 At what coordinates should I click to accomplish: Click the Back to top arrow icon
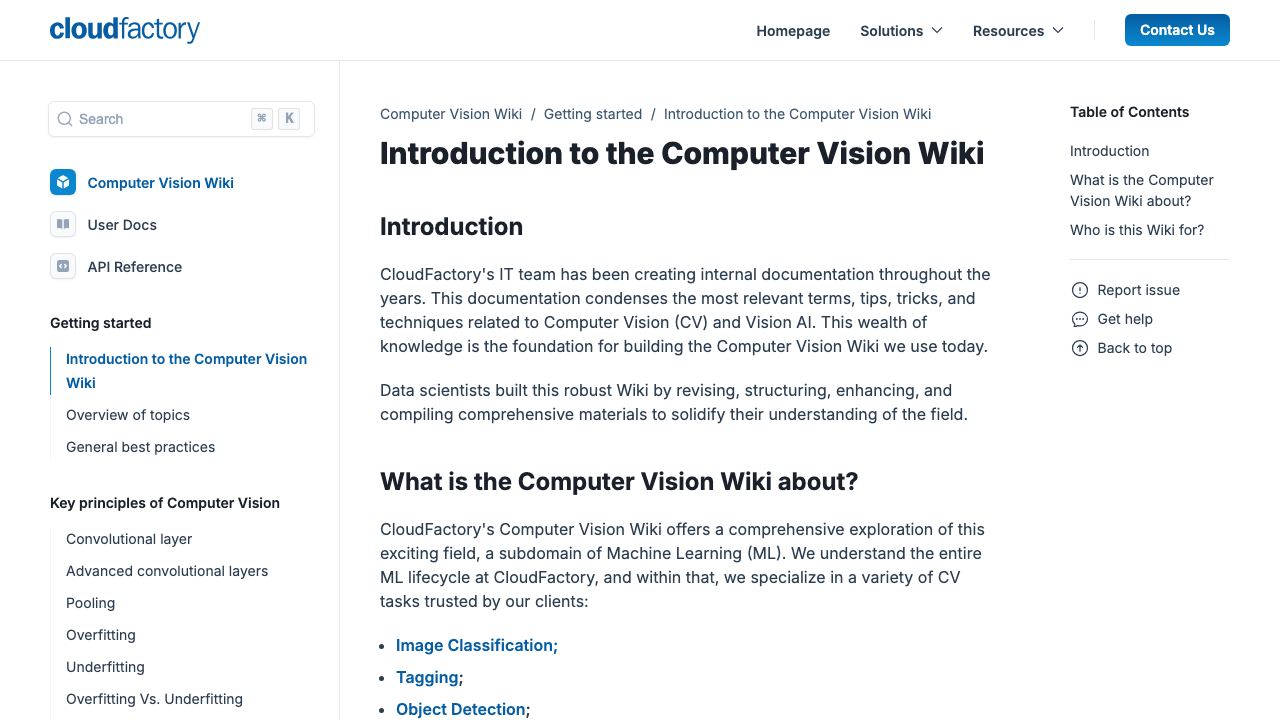pyautogui.click(x=1080, y=348)
